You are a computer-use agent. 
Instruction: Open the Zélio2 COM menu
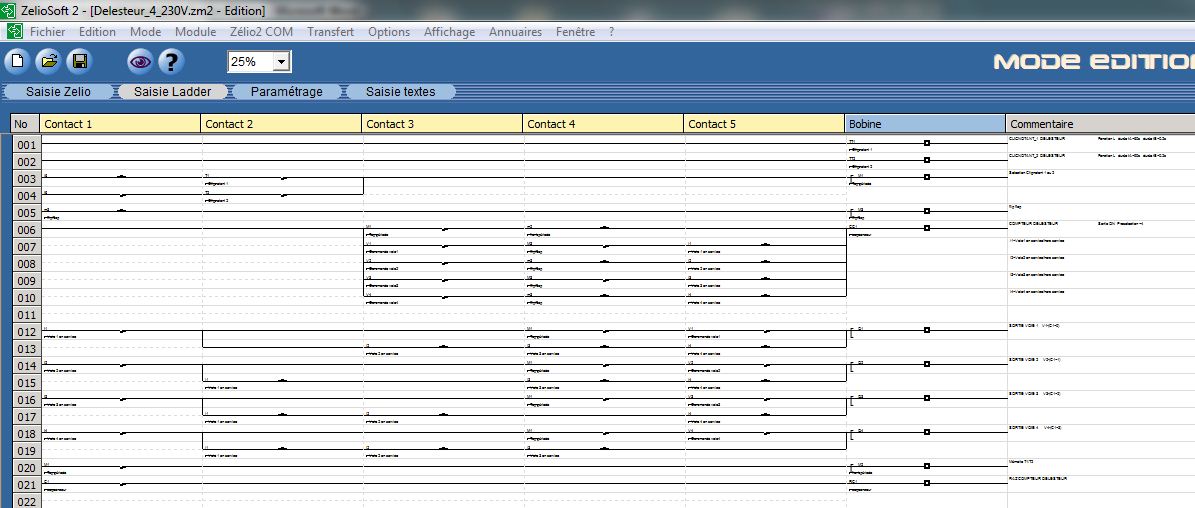261,32
